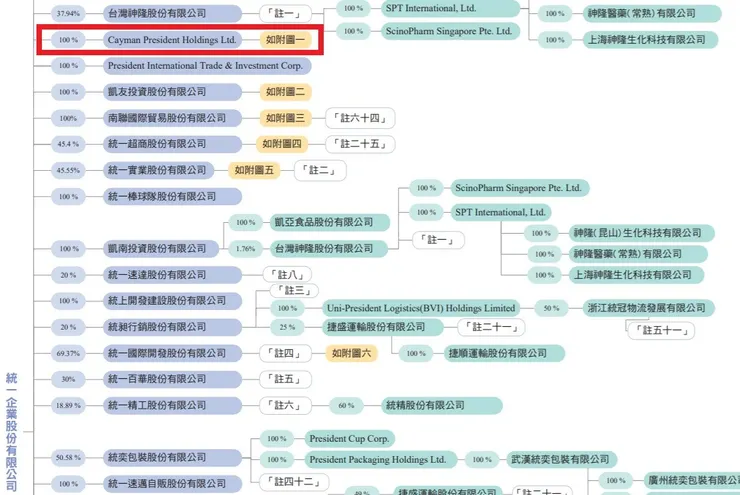The image size is (740, 495).
Task: Select the 「註四」 note box
Action: (285, 353)
